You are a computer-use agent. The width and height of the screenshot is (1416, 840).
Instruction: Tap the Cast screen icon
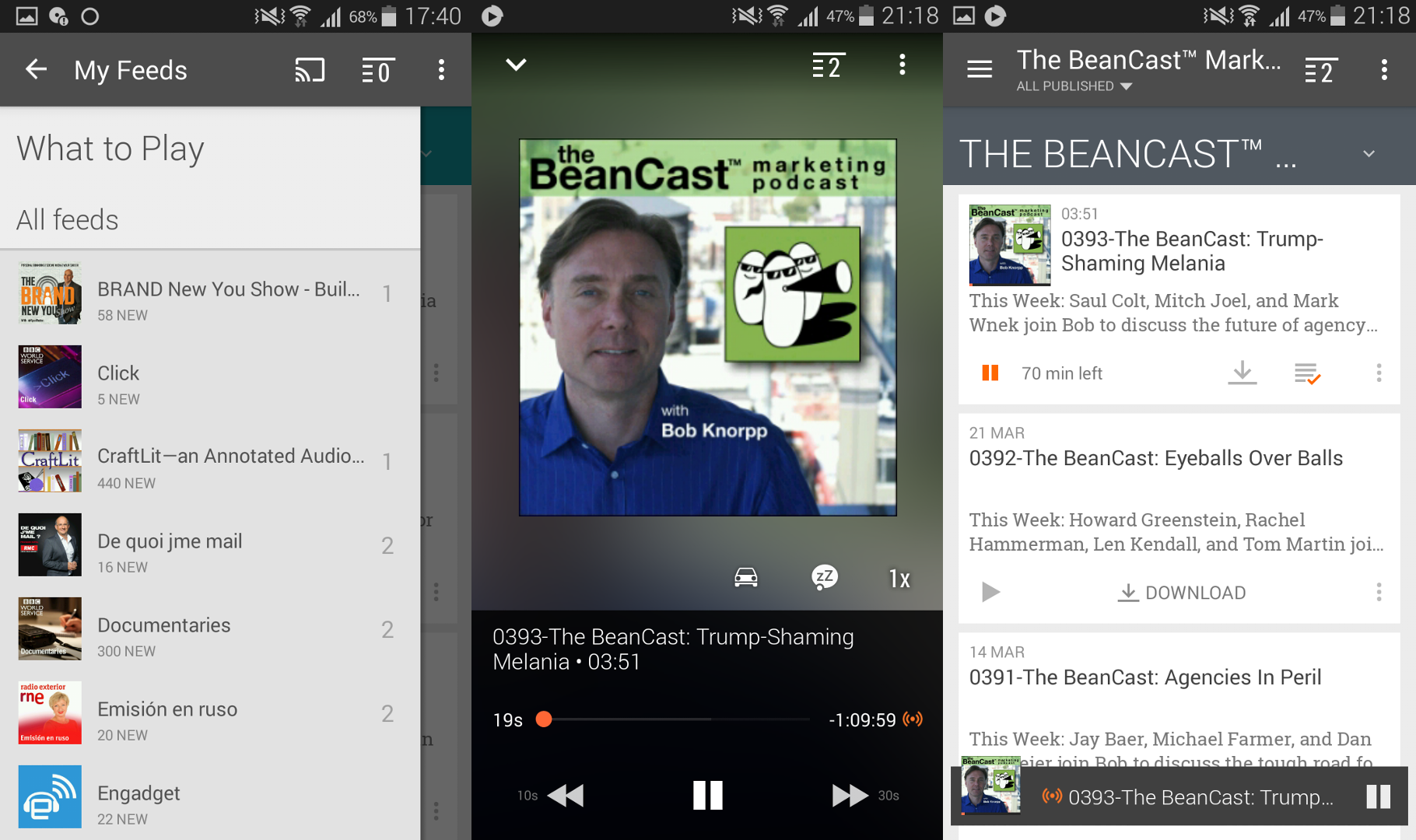coord(309,71)
